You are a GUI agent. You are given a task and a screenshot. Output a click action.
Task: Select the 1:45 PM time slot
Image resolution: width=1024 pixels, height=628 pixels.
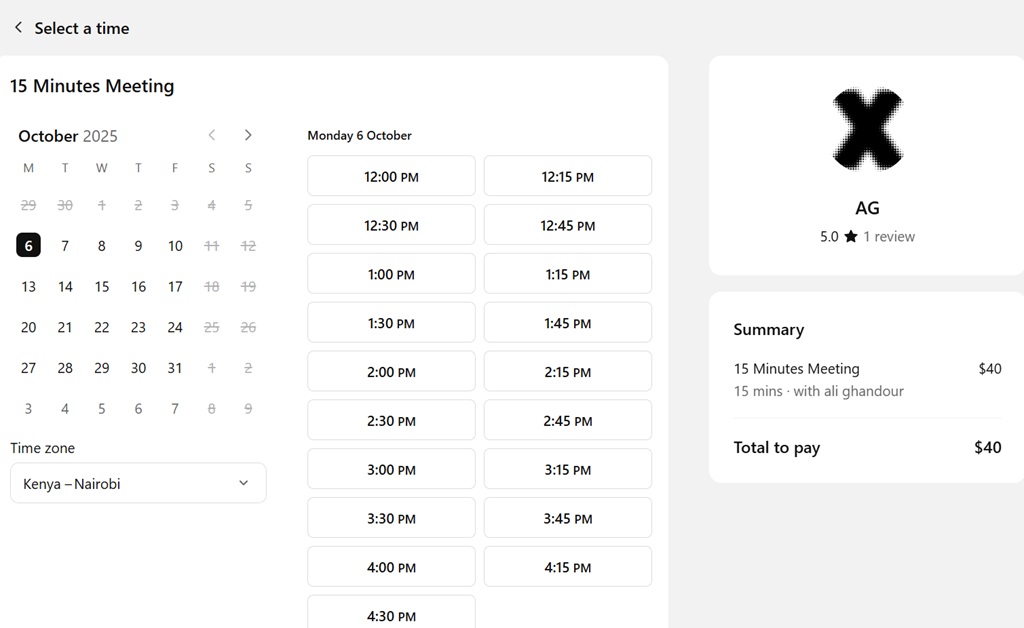567,322
